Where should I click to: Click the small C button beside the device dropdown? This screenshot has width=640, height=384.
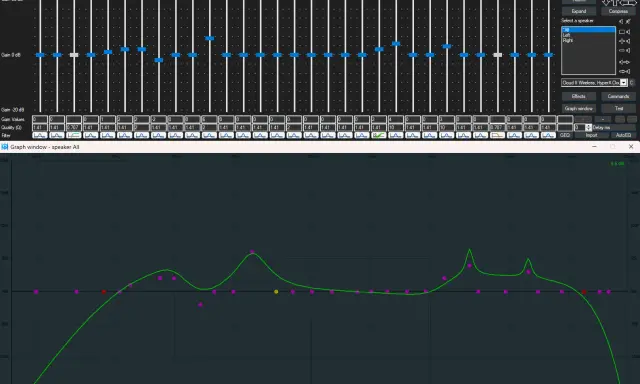pyautogui.click(x=632, y=82)
